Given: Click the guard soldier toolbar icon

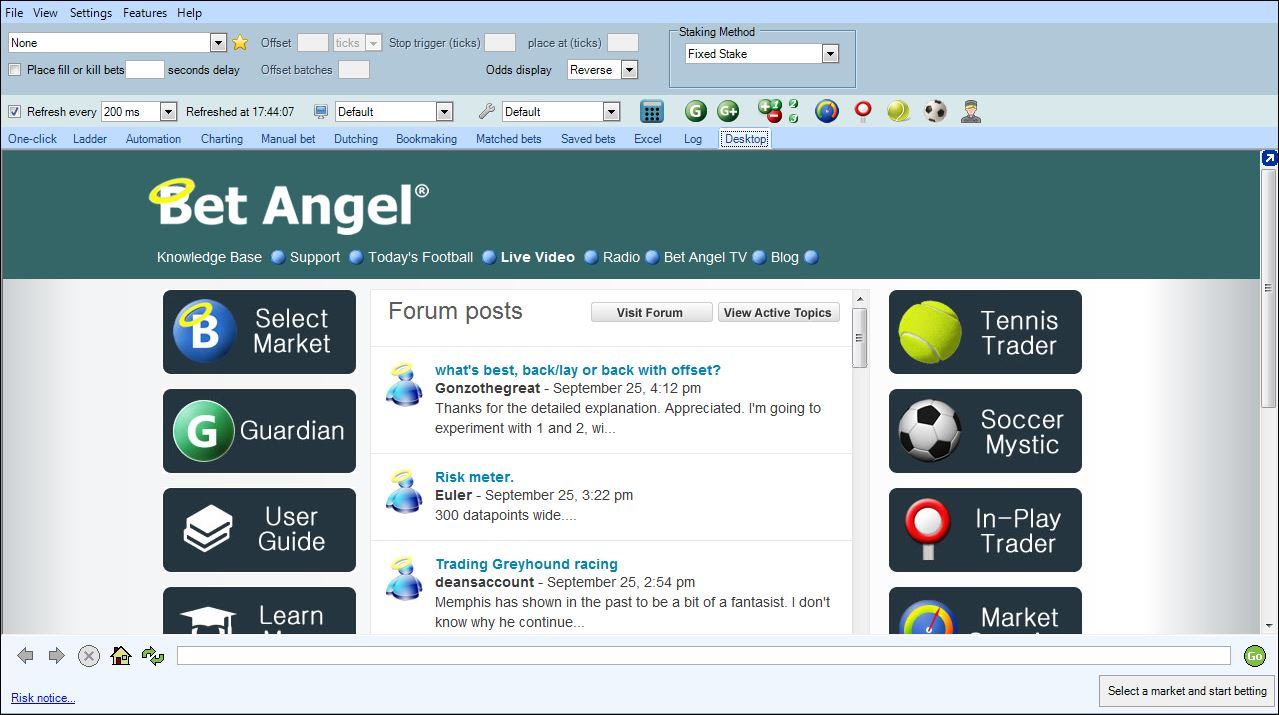Looking at the screenshot, I should tap(970, 111).
